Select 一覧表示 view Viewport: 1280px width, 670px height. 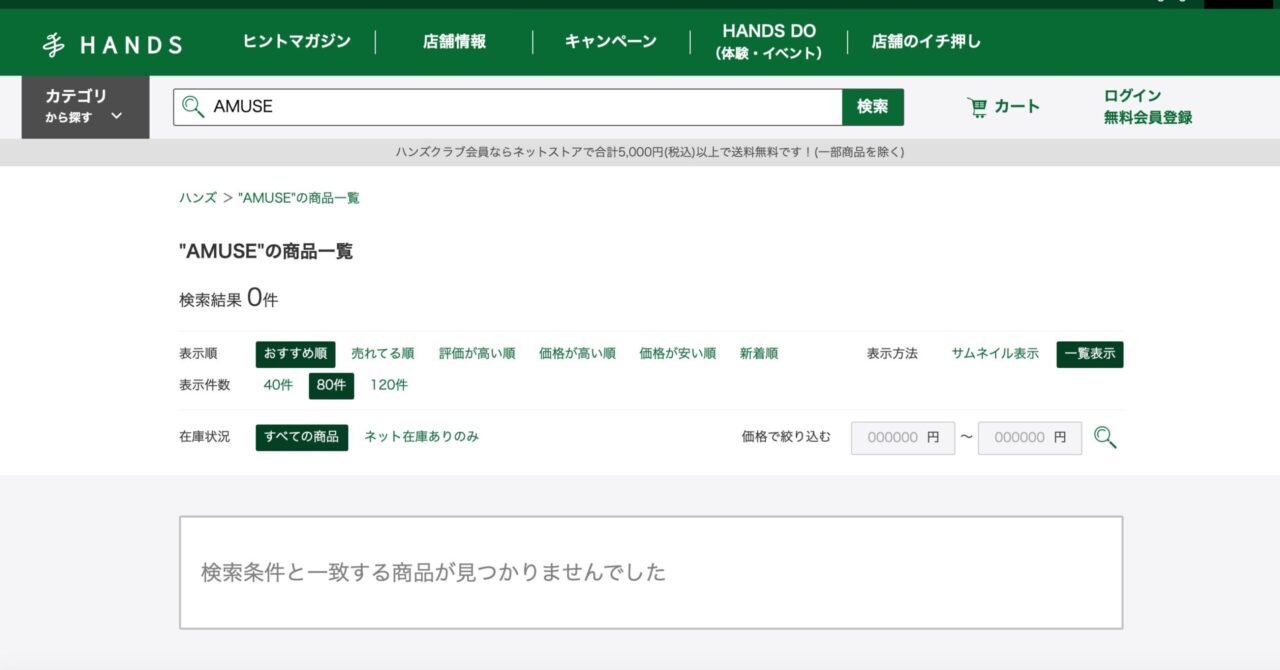click(1090, 354)
